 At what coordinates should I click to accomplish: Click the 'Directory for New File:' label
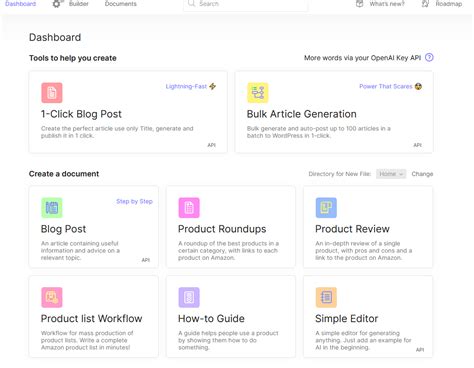[340, 174]
